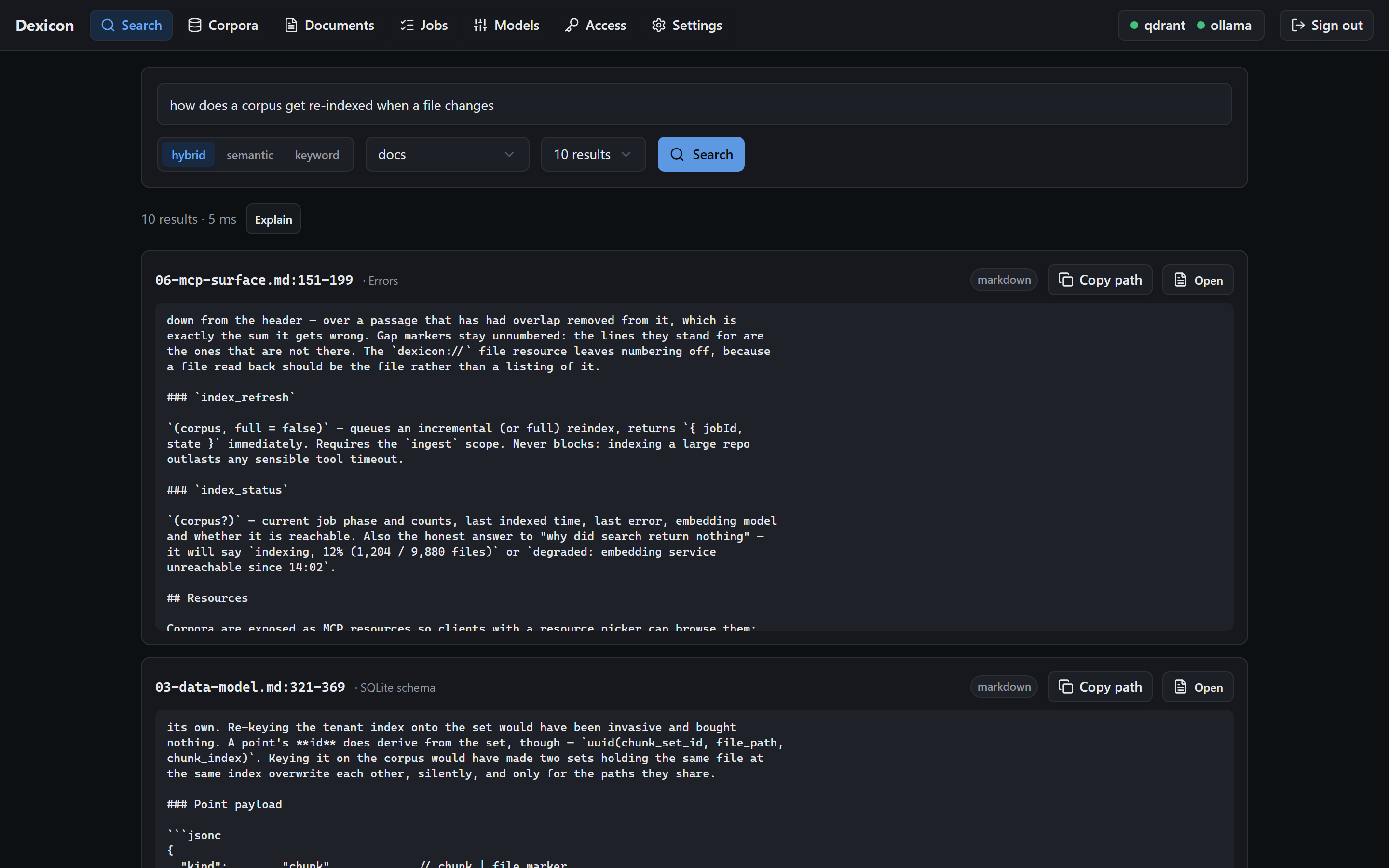Click the '## Resources' heading line
This screenshot has width=1389, height=868.
(x=207, y=597)
